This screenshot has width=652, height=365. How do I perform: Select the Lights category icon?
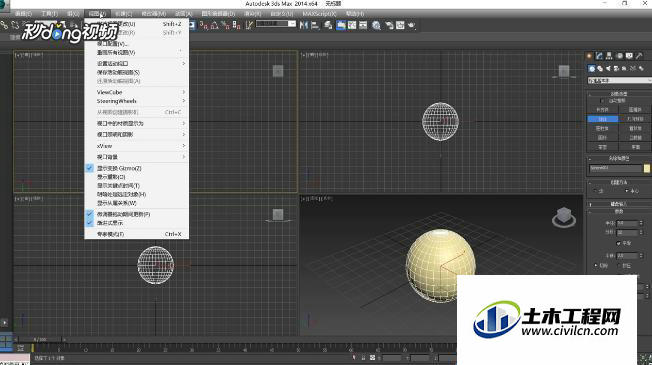click(608, 69)
